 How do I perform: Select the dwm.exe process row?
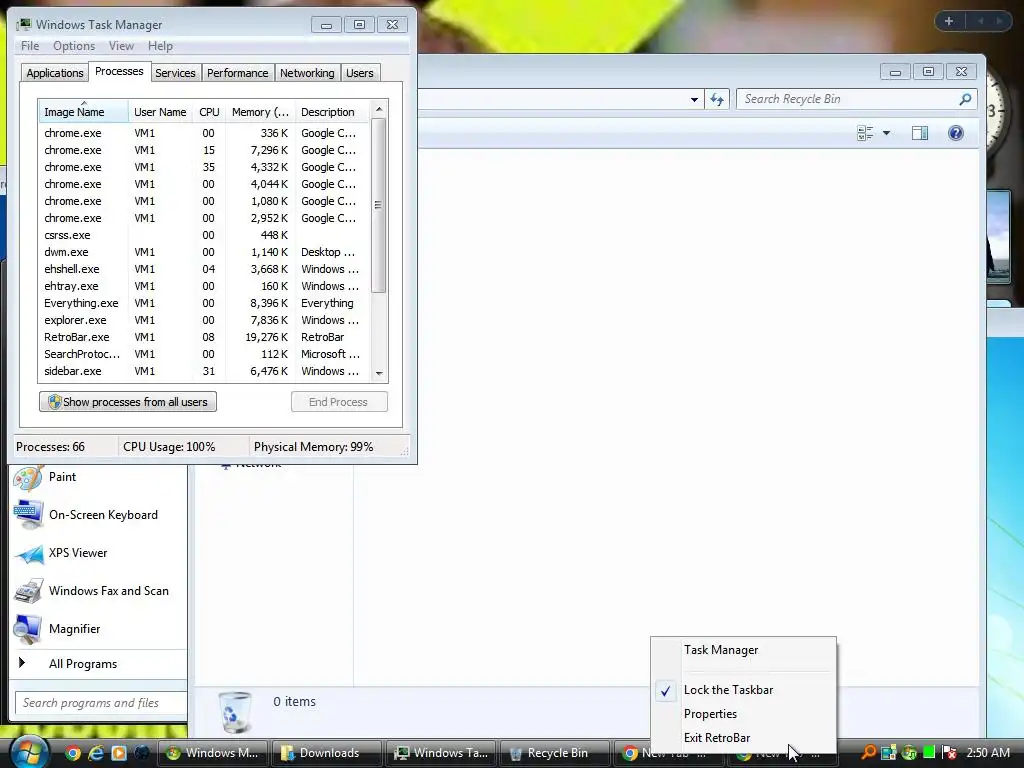(204, 252)
